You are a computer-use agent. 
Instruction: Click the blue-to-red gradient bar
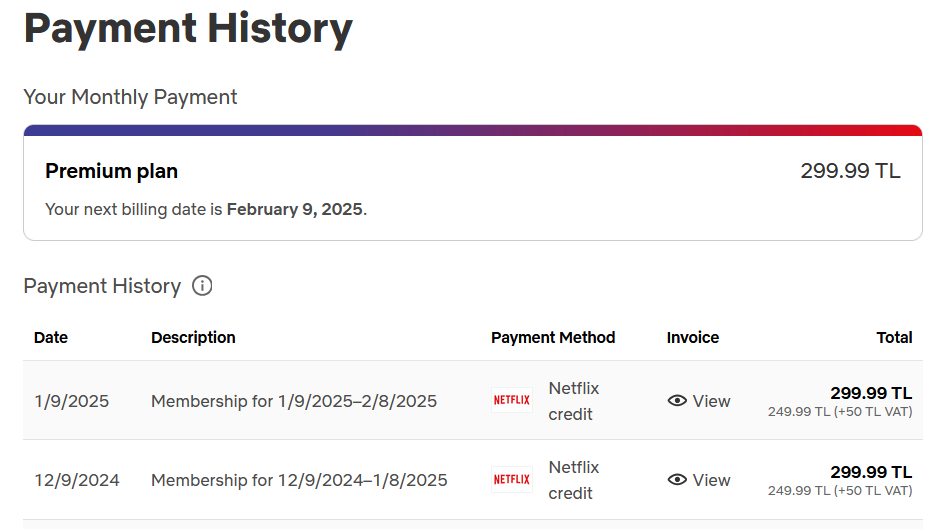[472, 130]
